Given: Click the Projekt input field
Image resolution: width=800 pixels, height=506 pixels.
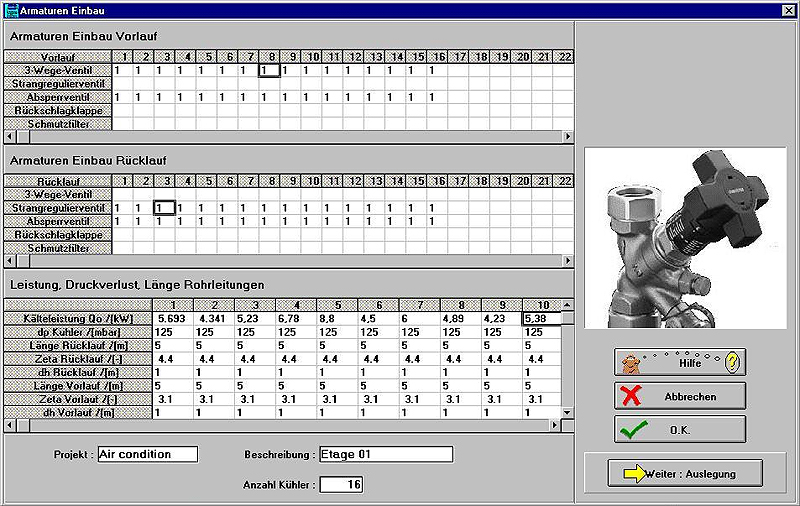Looking at the screenshot, I should (147, 454).
